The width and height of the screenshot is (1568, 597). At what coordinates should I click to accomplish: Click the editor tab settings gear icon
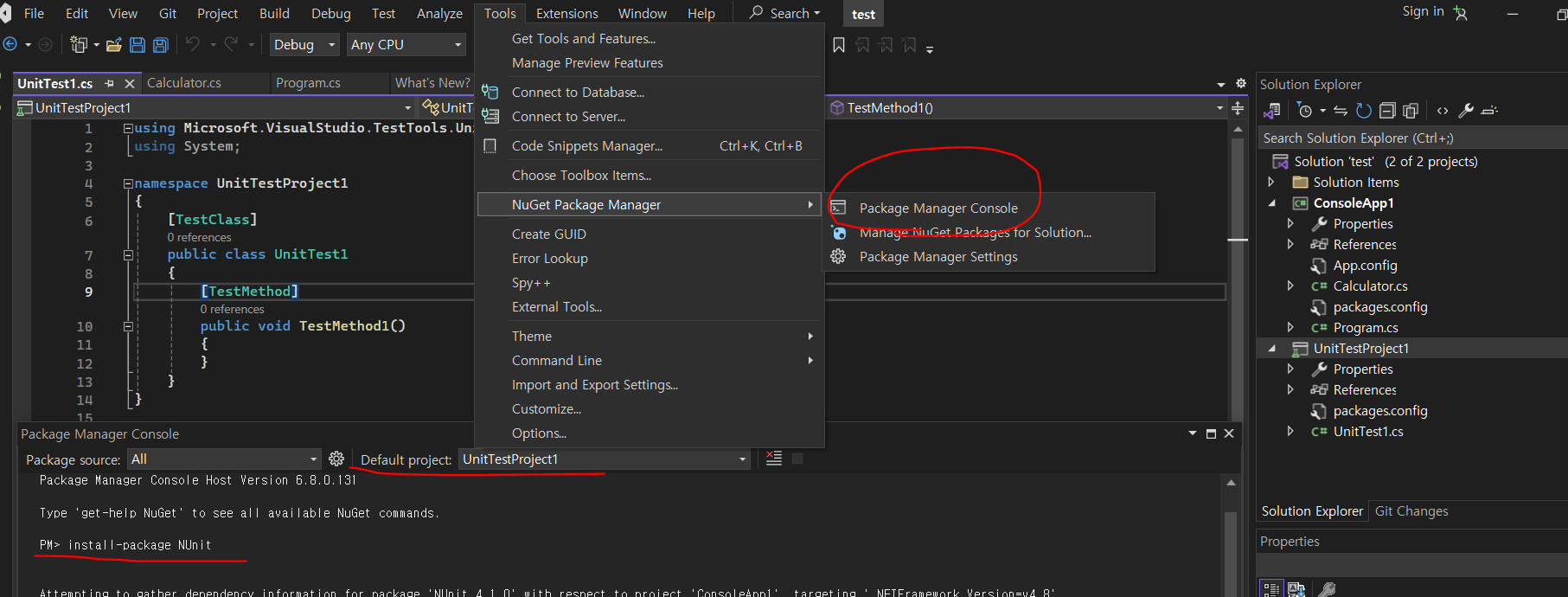[x=1241, y=84]
